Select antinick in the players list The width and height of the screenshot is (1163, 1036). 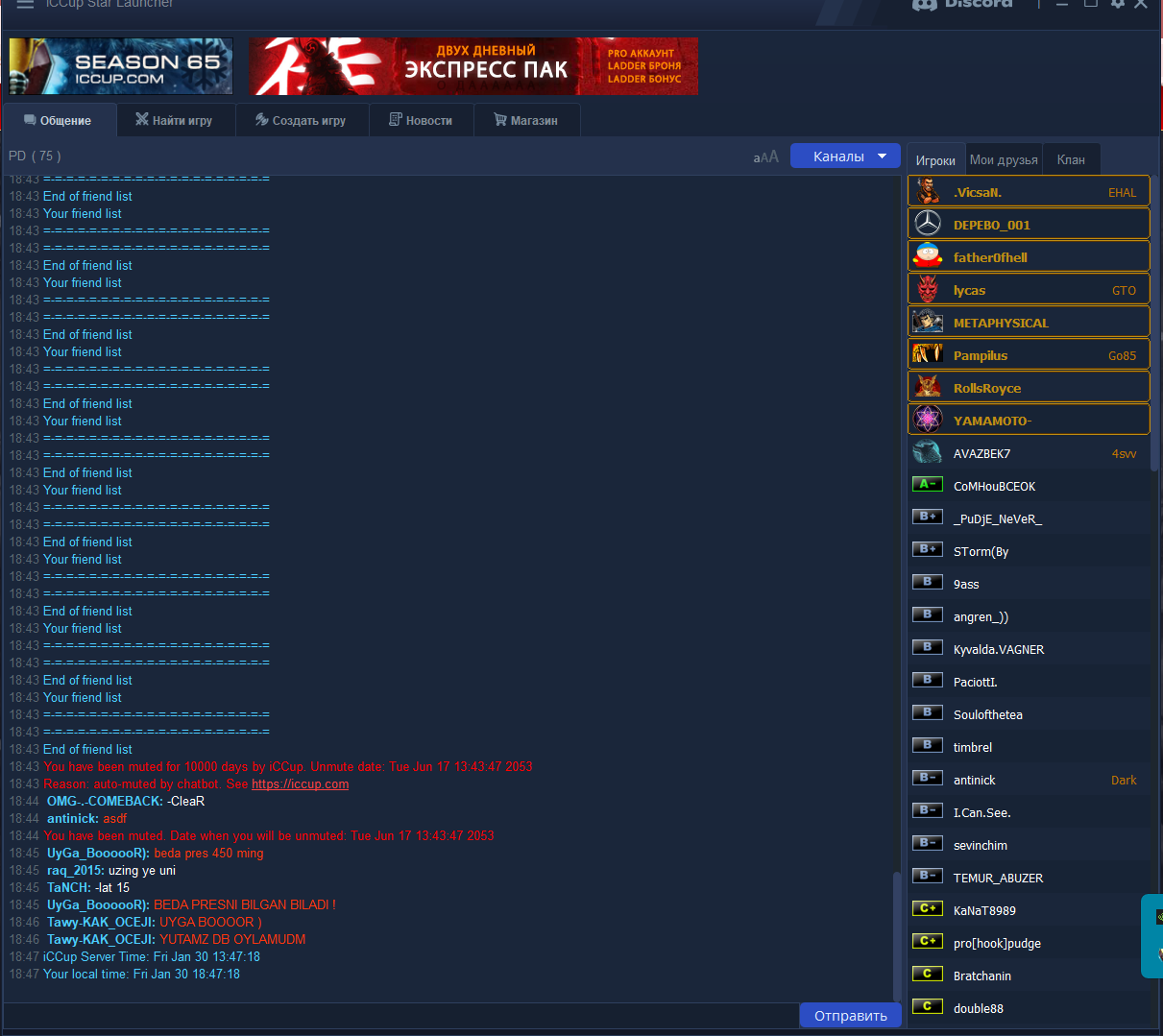pyautogui.click(x=1029, y=780)
